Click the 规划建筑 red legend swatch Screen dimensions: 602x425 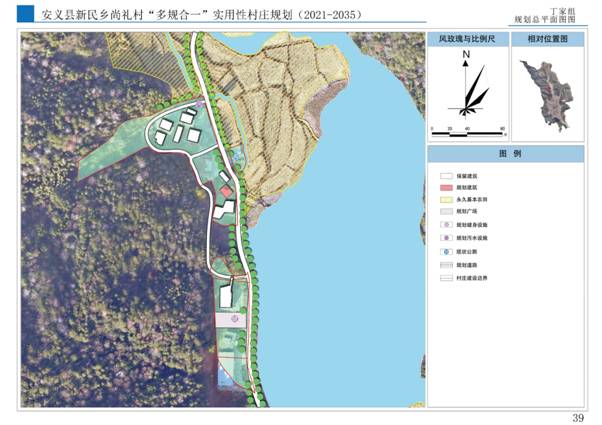(x=446, y=188)
